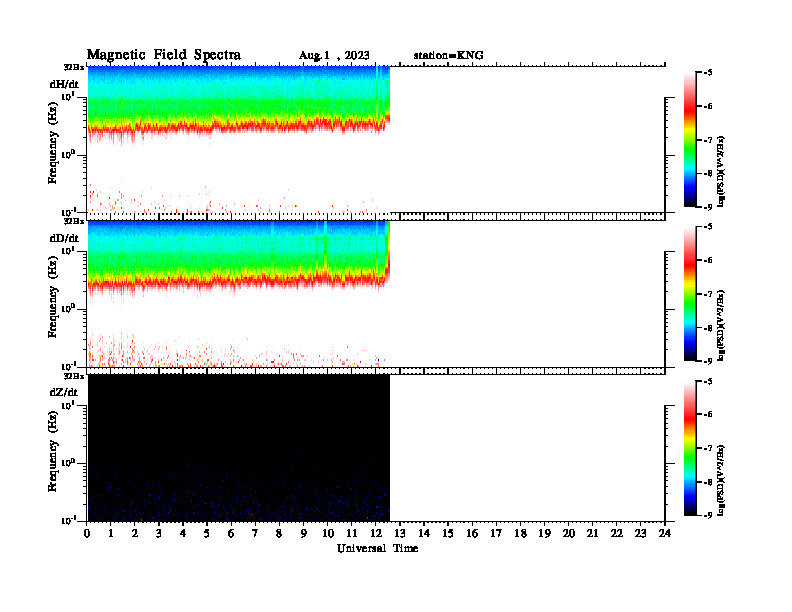Click hour 11 on the Universal Time axis

(x=352, y=533)
